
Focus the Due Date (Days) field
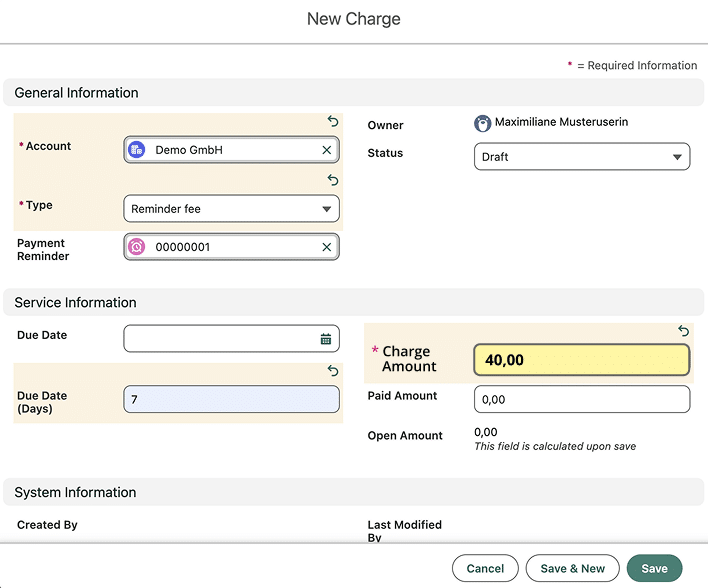(231, 399)
